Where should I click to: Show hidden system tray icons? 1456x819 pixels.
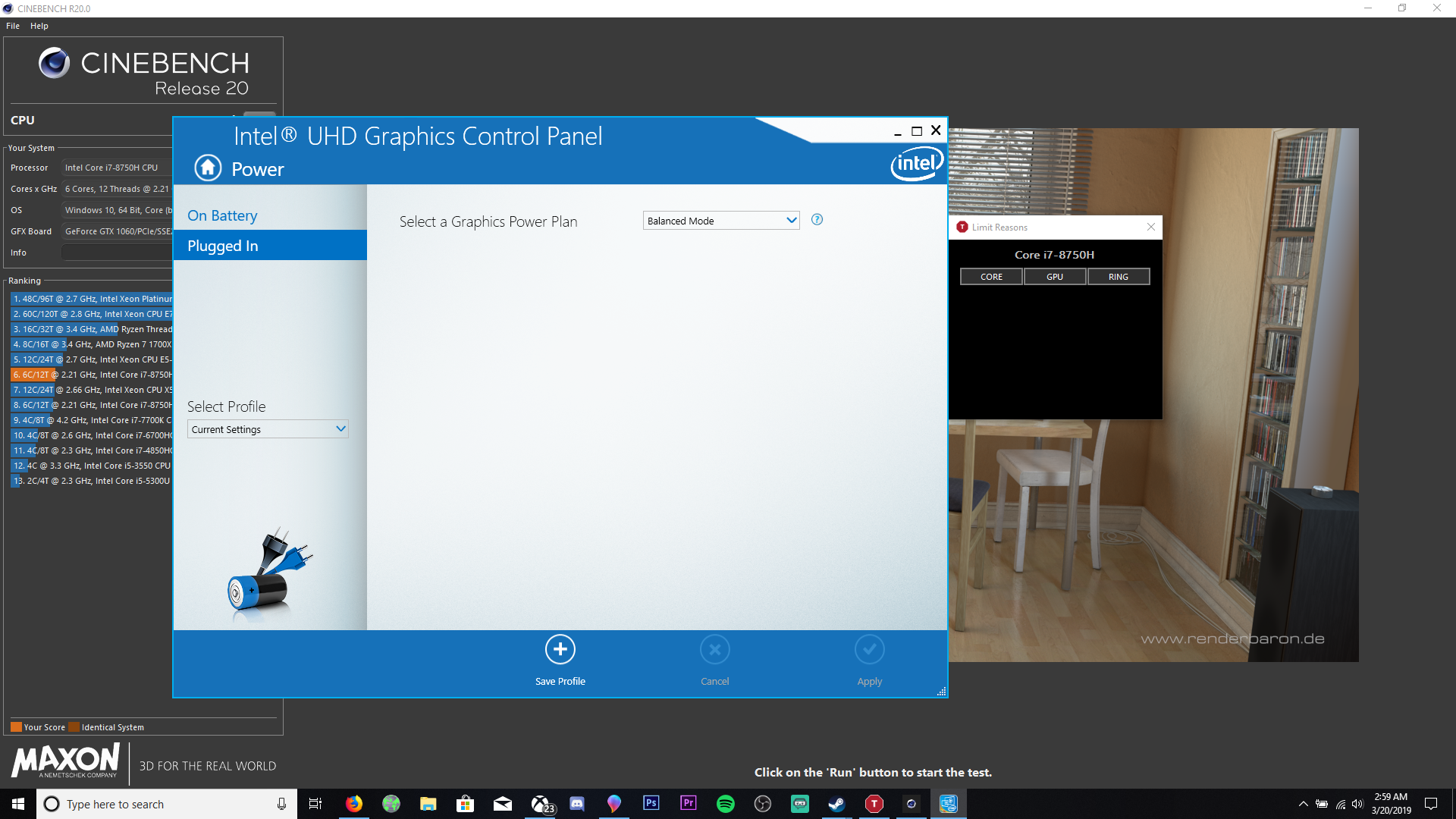pyautogui.click(x=1303, y=804)
